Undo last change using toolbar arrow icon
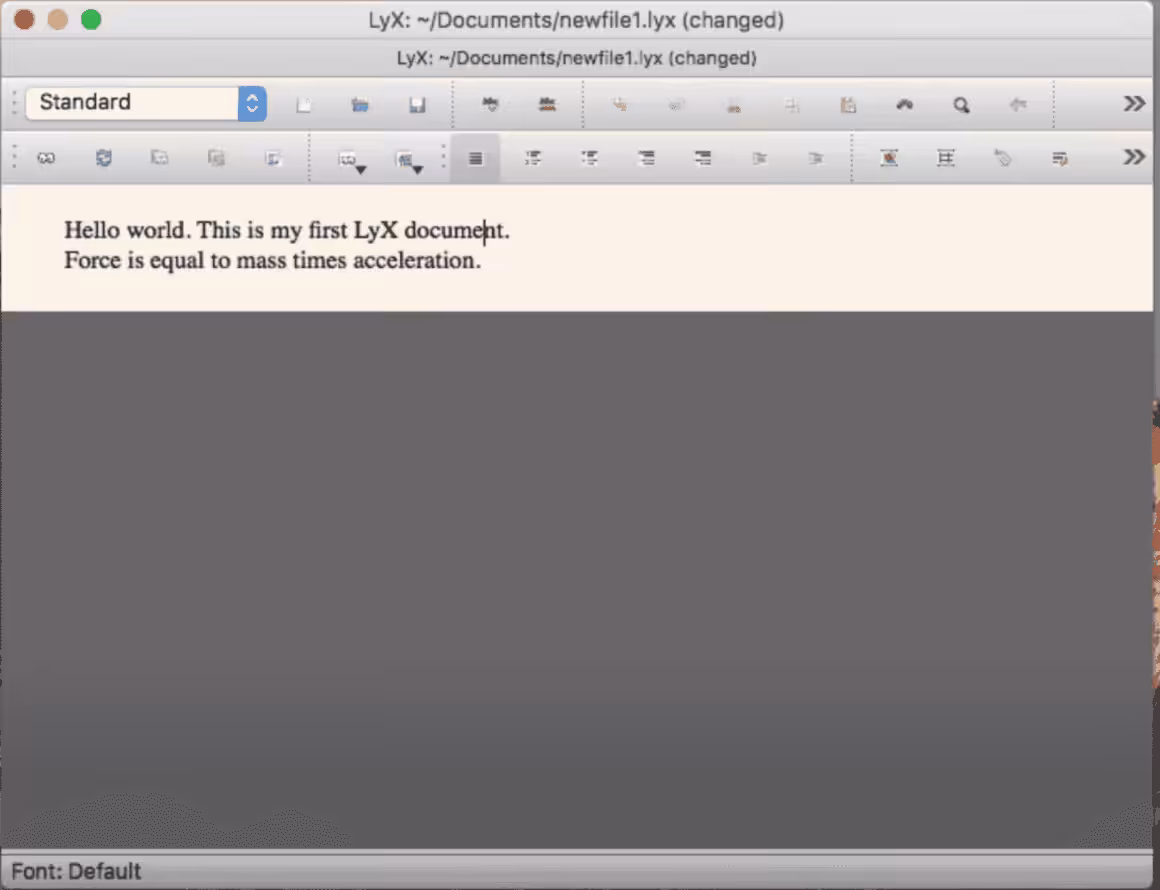The image size is (1160, 890). pos(1018,103)
